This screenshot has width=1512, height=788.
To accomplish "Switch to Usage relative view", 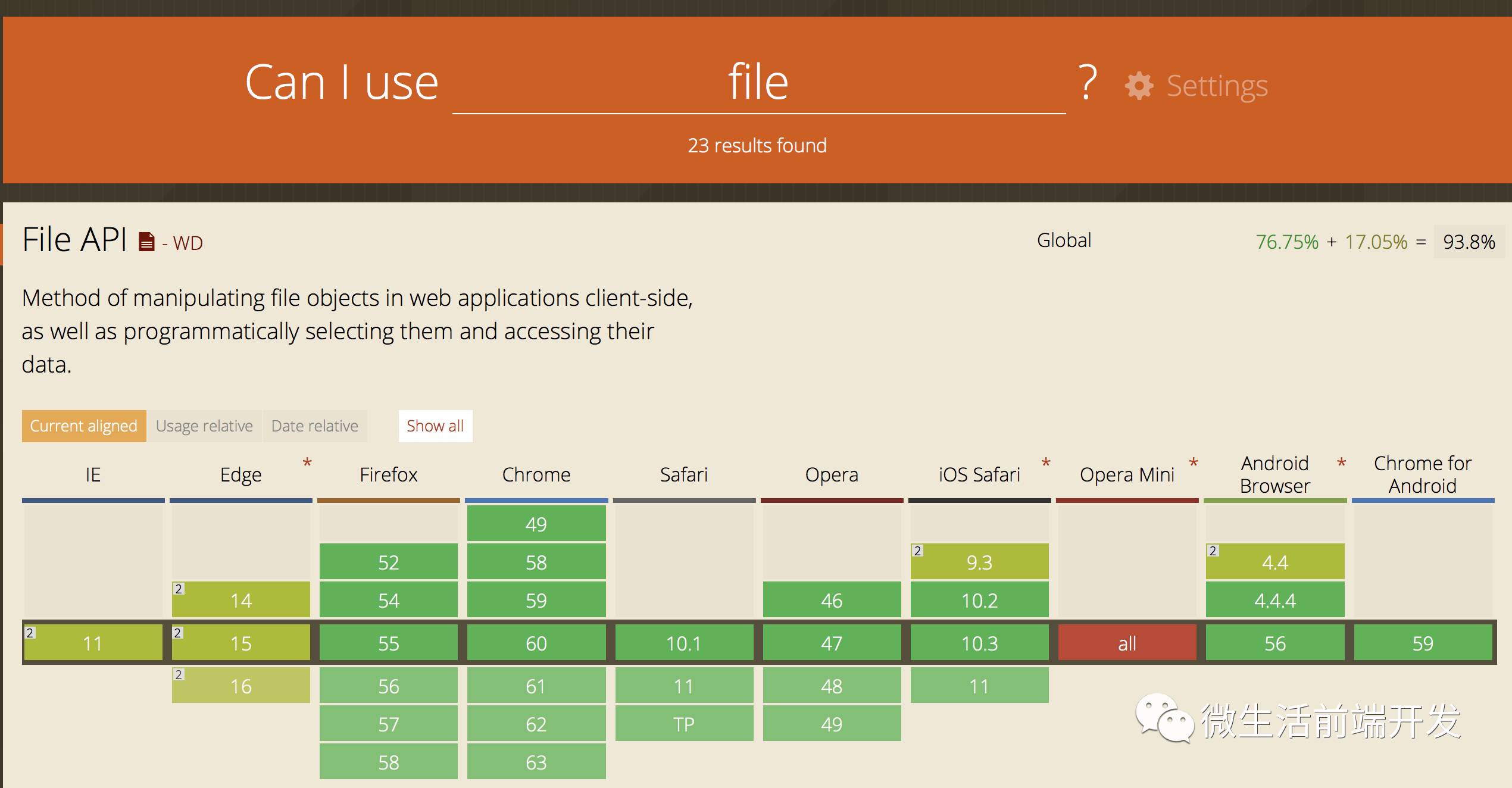I will pos(204,426).
